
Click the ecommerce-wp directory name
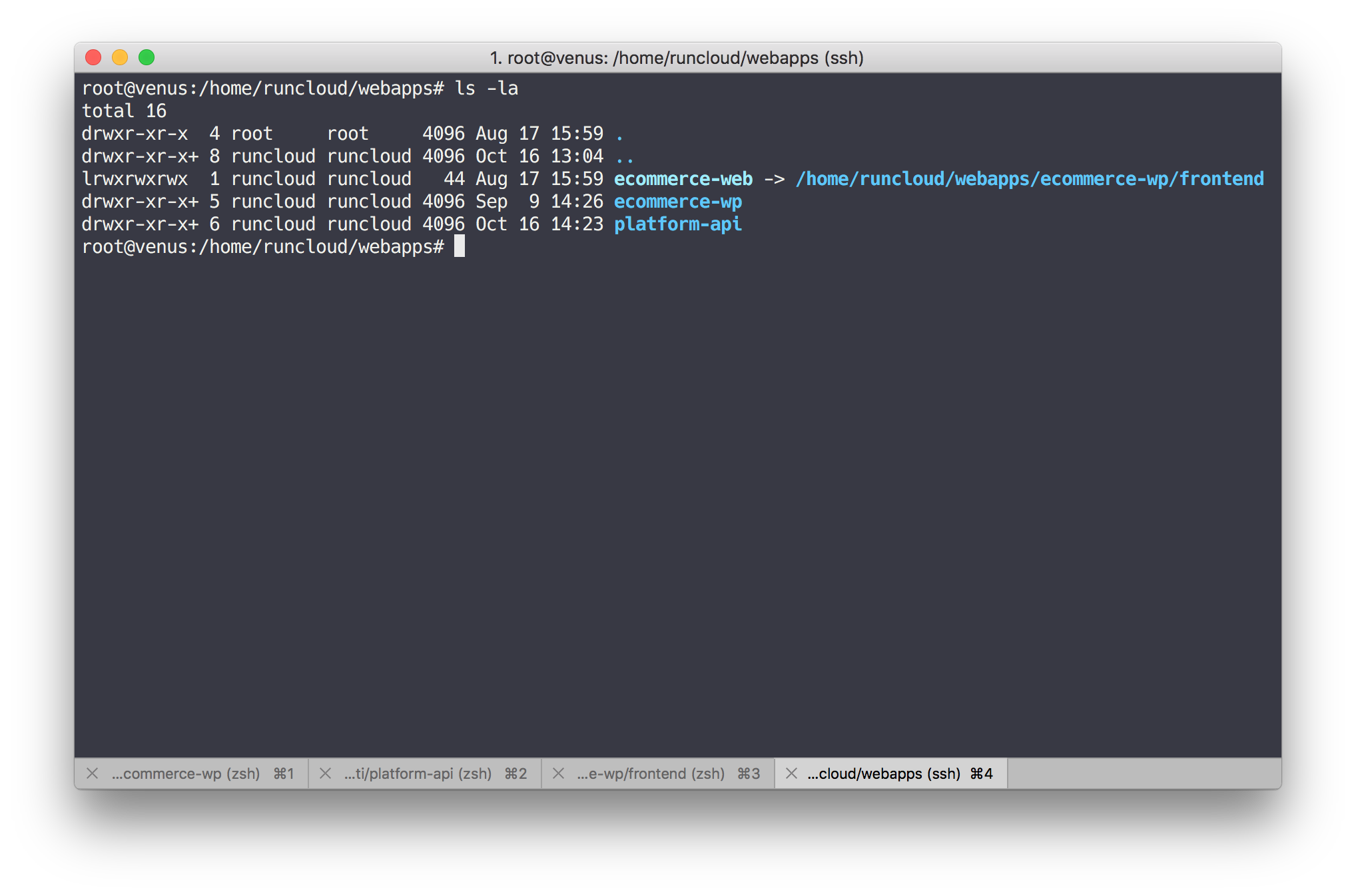pos(678,202)
